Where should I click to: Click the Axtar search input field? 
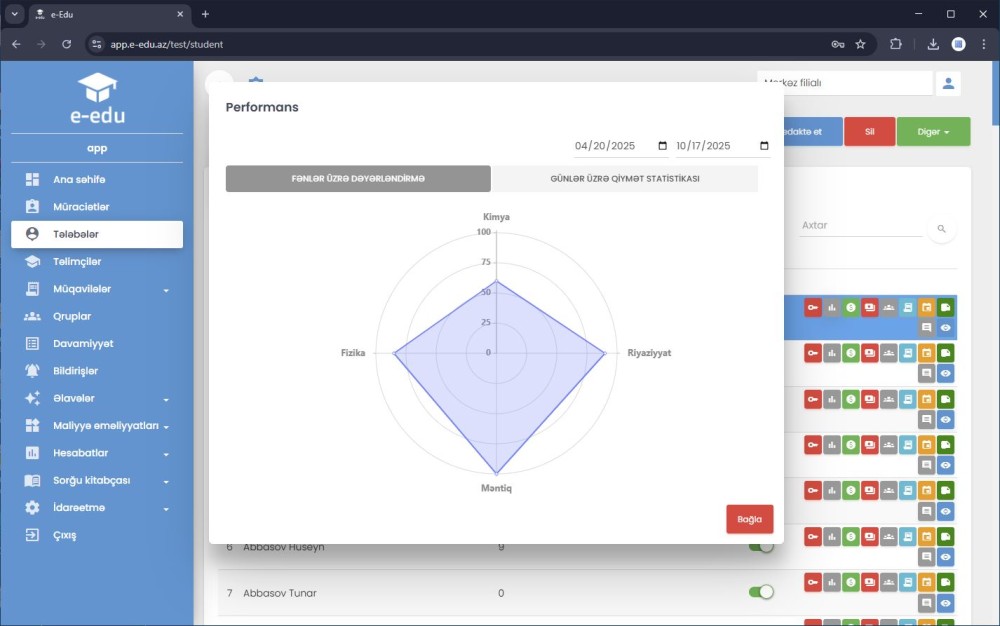(860, 226)
